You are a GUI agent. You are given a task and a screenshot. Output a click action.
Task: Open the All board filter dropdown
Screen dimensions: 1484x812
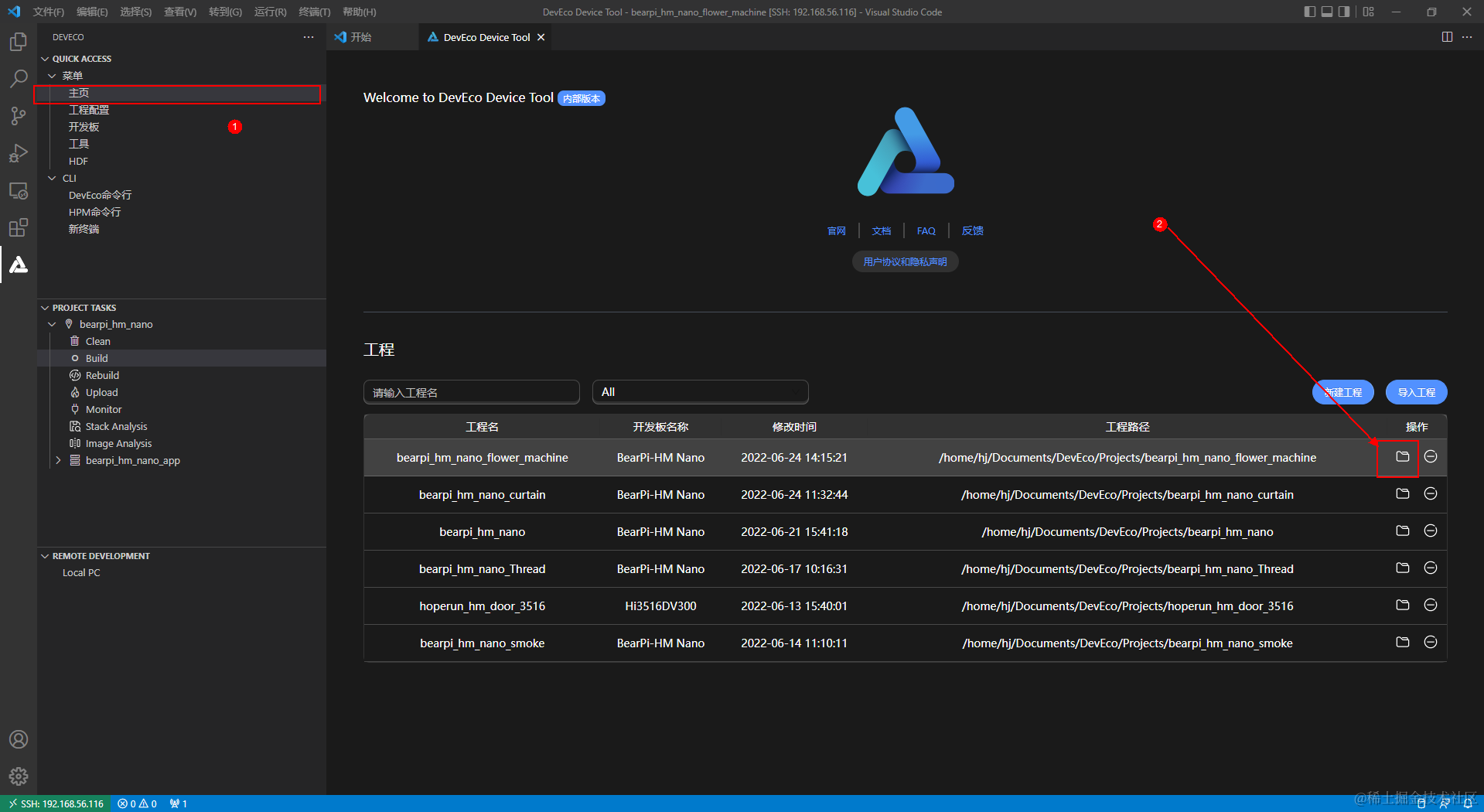pyautogui.click(x=701, y=392)
